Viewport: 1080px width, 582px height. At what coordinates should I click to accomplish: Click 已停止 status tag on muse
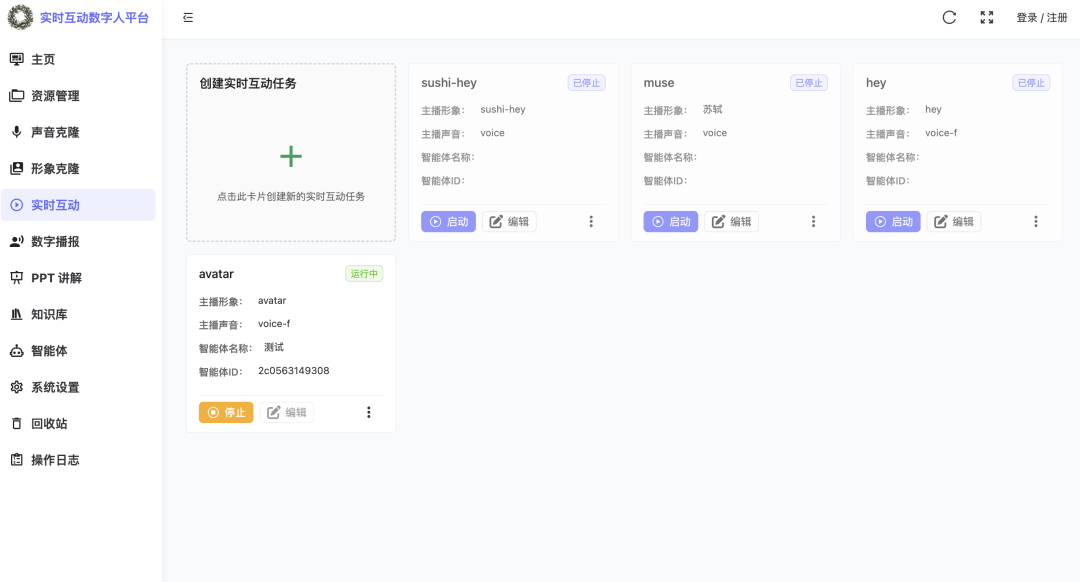[809, 83]
